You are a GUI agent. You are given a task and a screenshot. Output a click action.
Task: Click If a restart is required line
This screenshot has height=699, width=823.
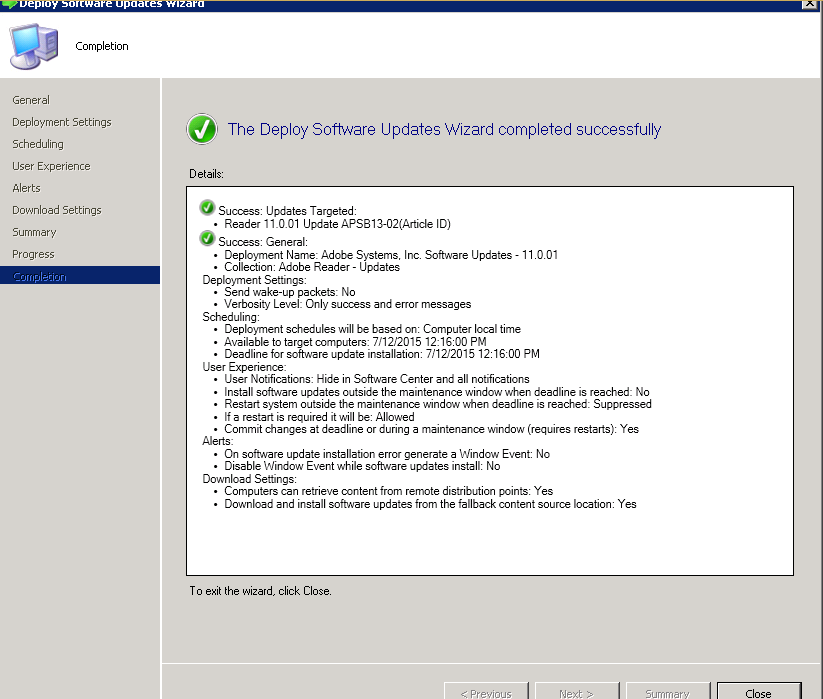click(x=319, y=417)
